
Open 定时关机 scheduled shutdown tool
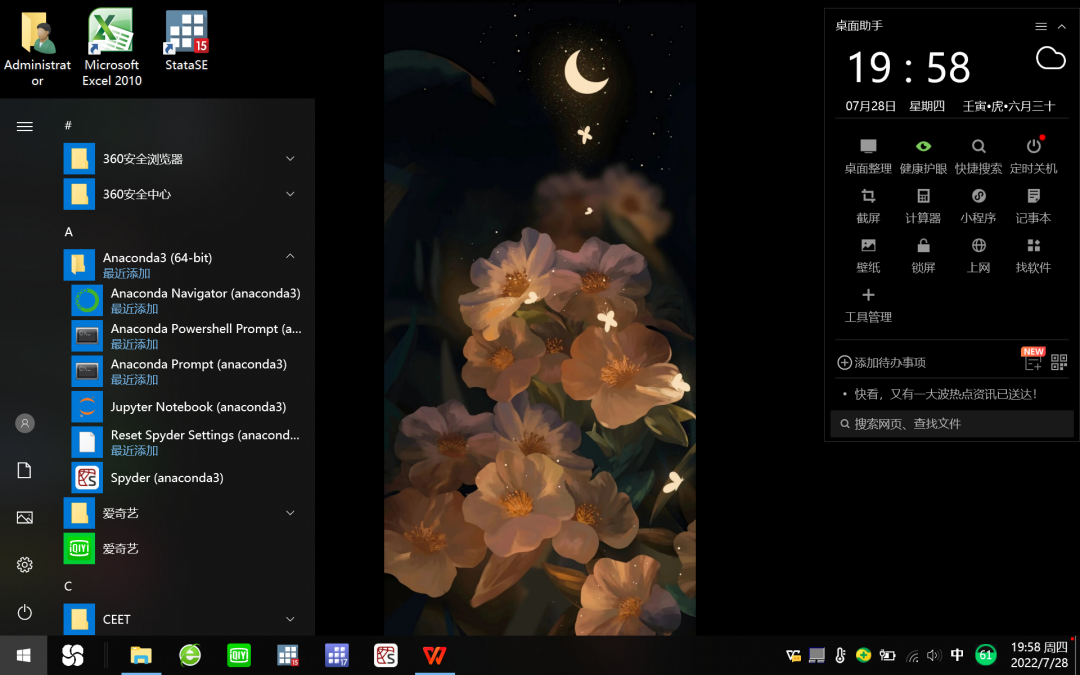[x=1033, y=156]
